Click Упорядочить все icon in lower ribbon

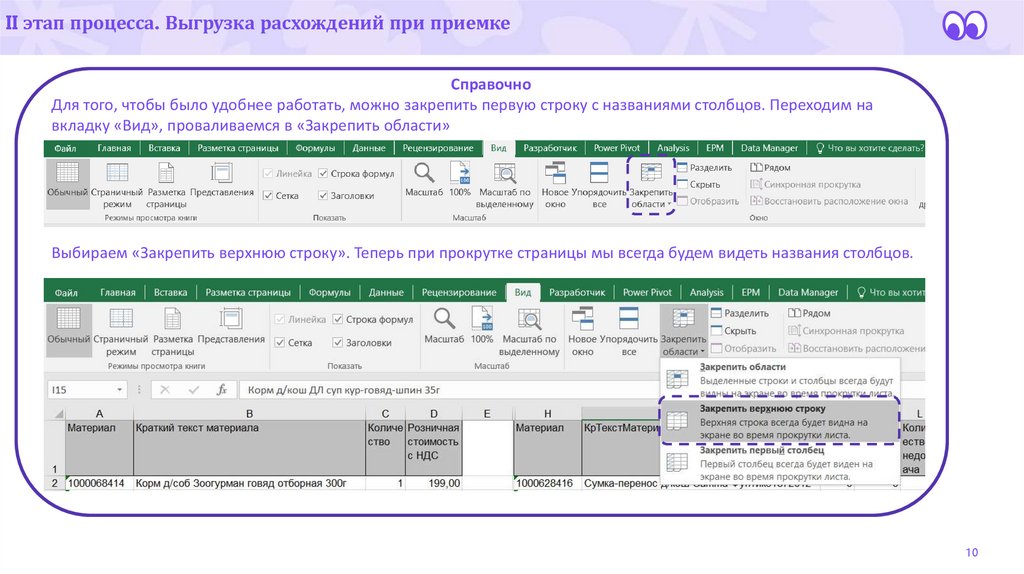628,321
